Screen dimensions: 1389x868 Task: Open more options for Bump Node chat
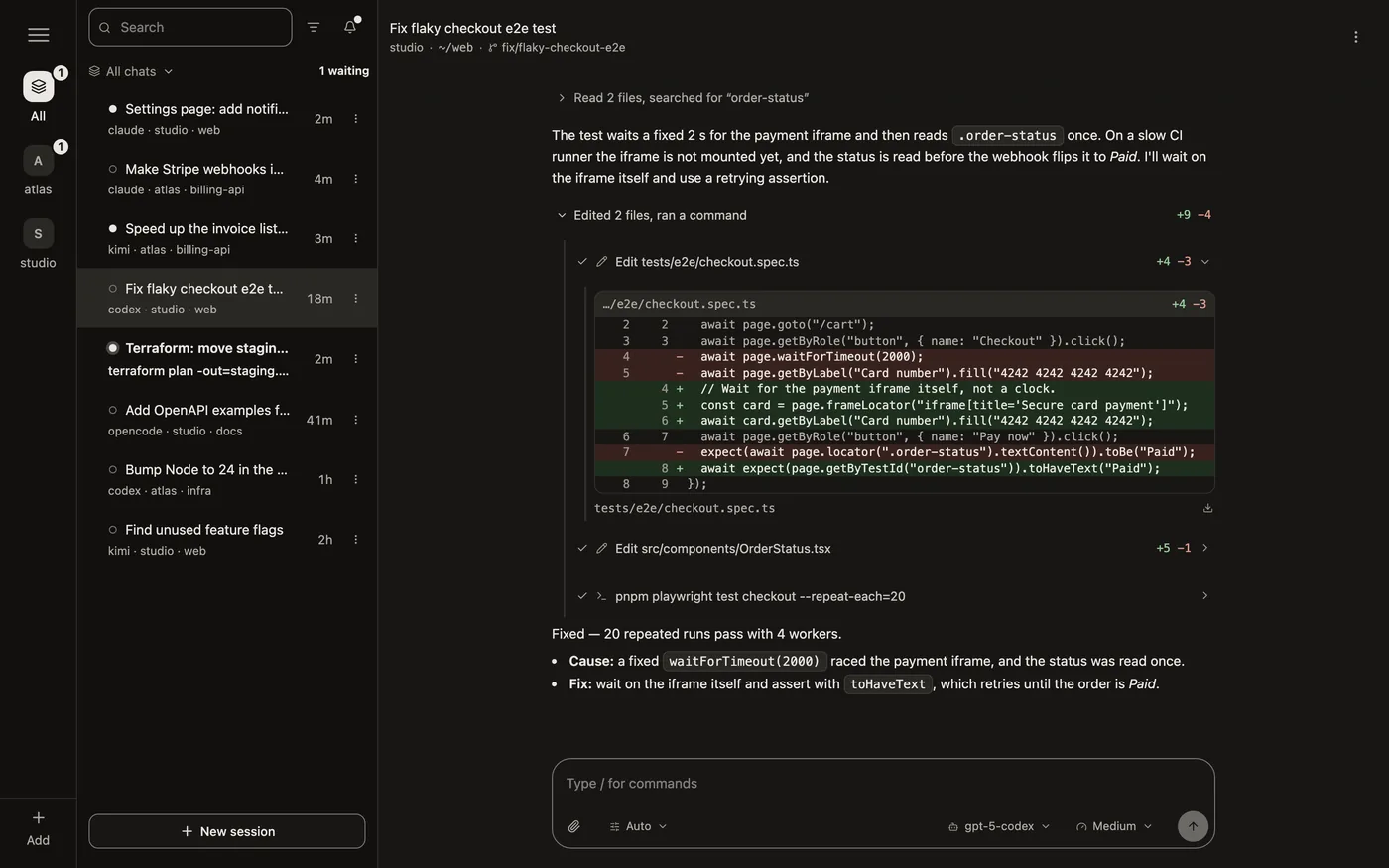[x=356, y=479]
